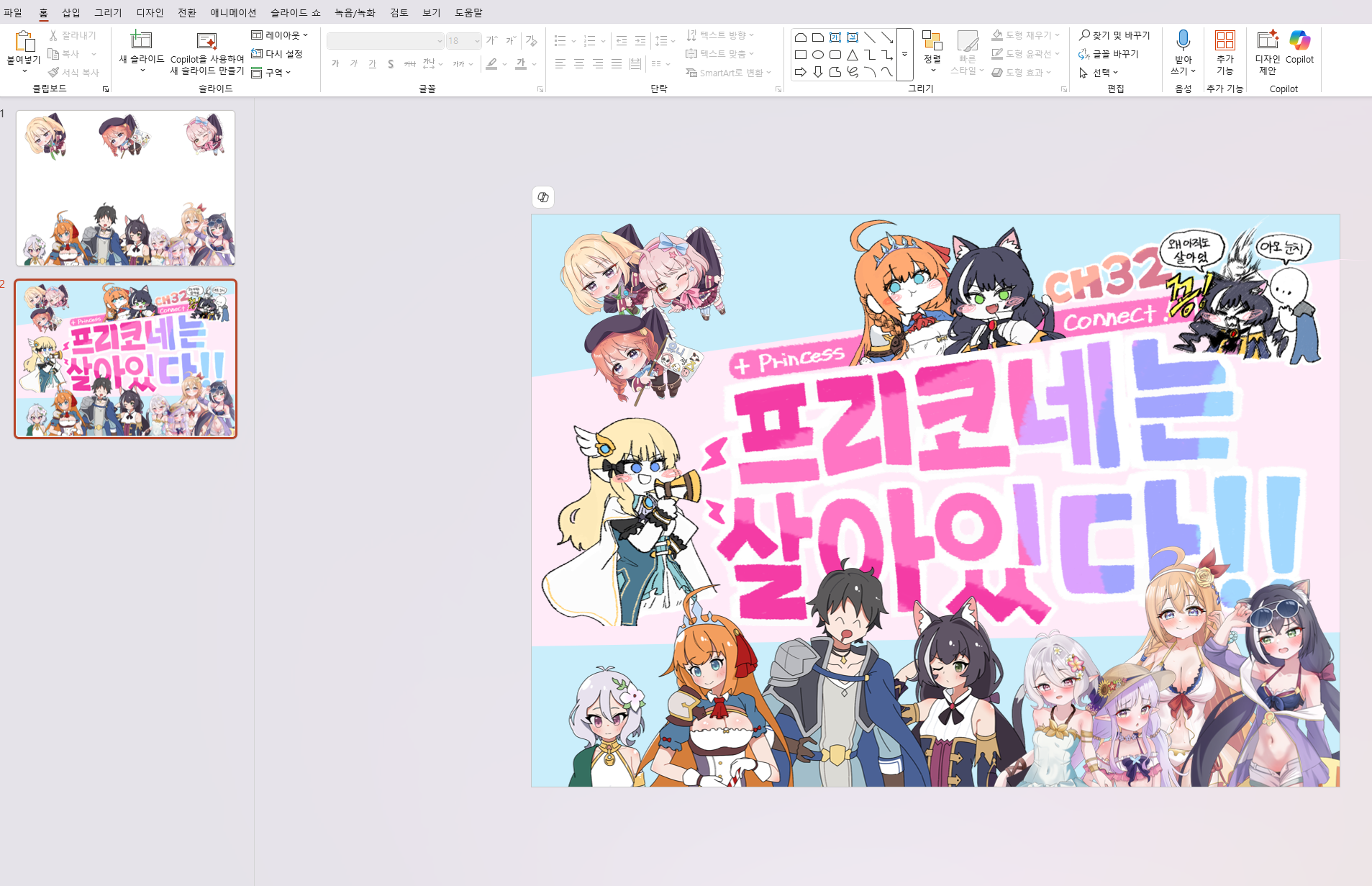This screenshot has height=886, width=1372.
Task: Open the 파일 menu tab
Action: 13,12
